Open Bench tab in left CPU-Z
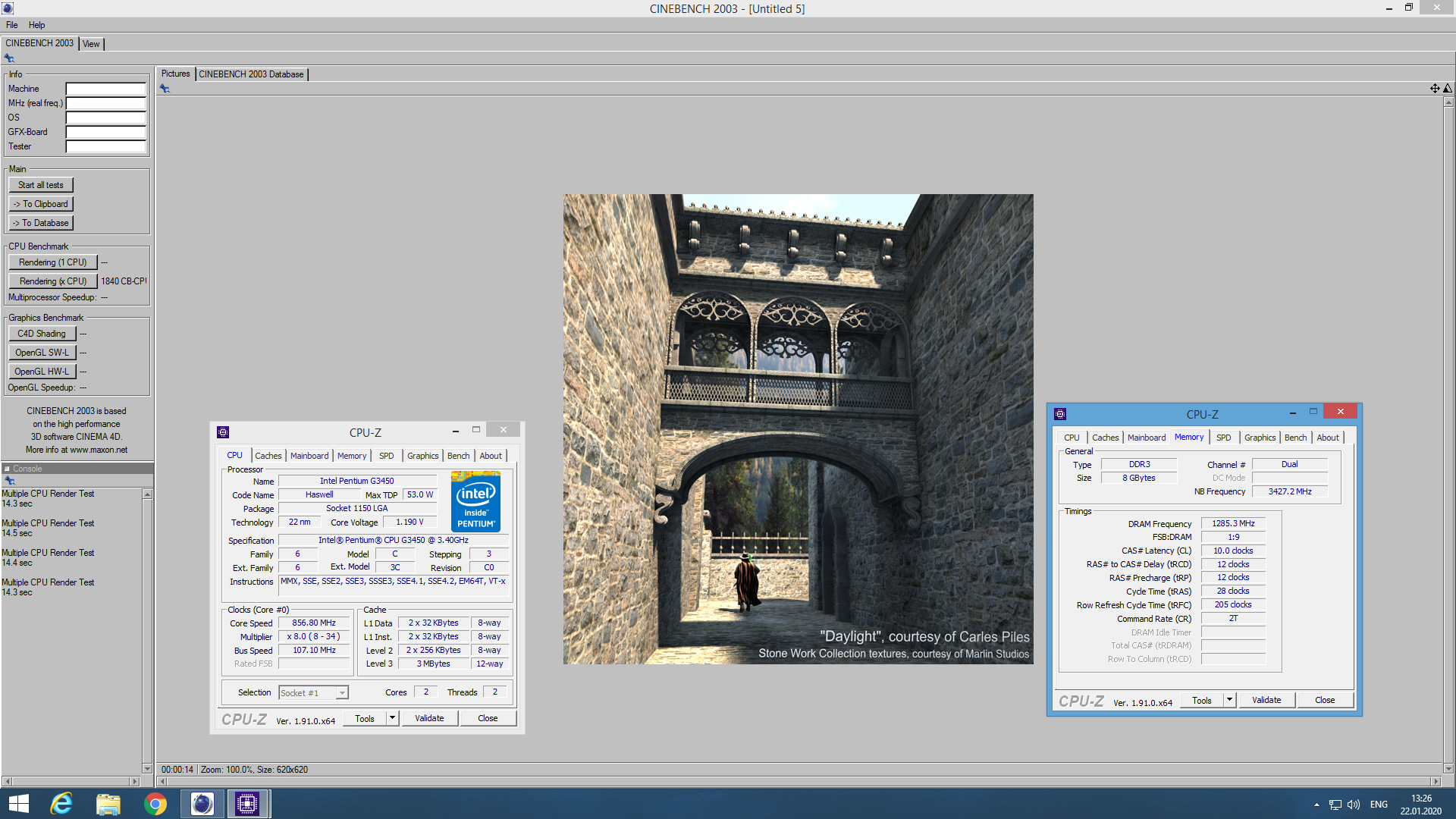1456x819 pixels. point(459,456)
